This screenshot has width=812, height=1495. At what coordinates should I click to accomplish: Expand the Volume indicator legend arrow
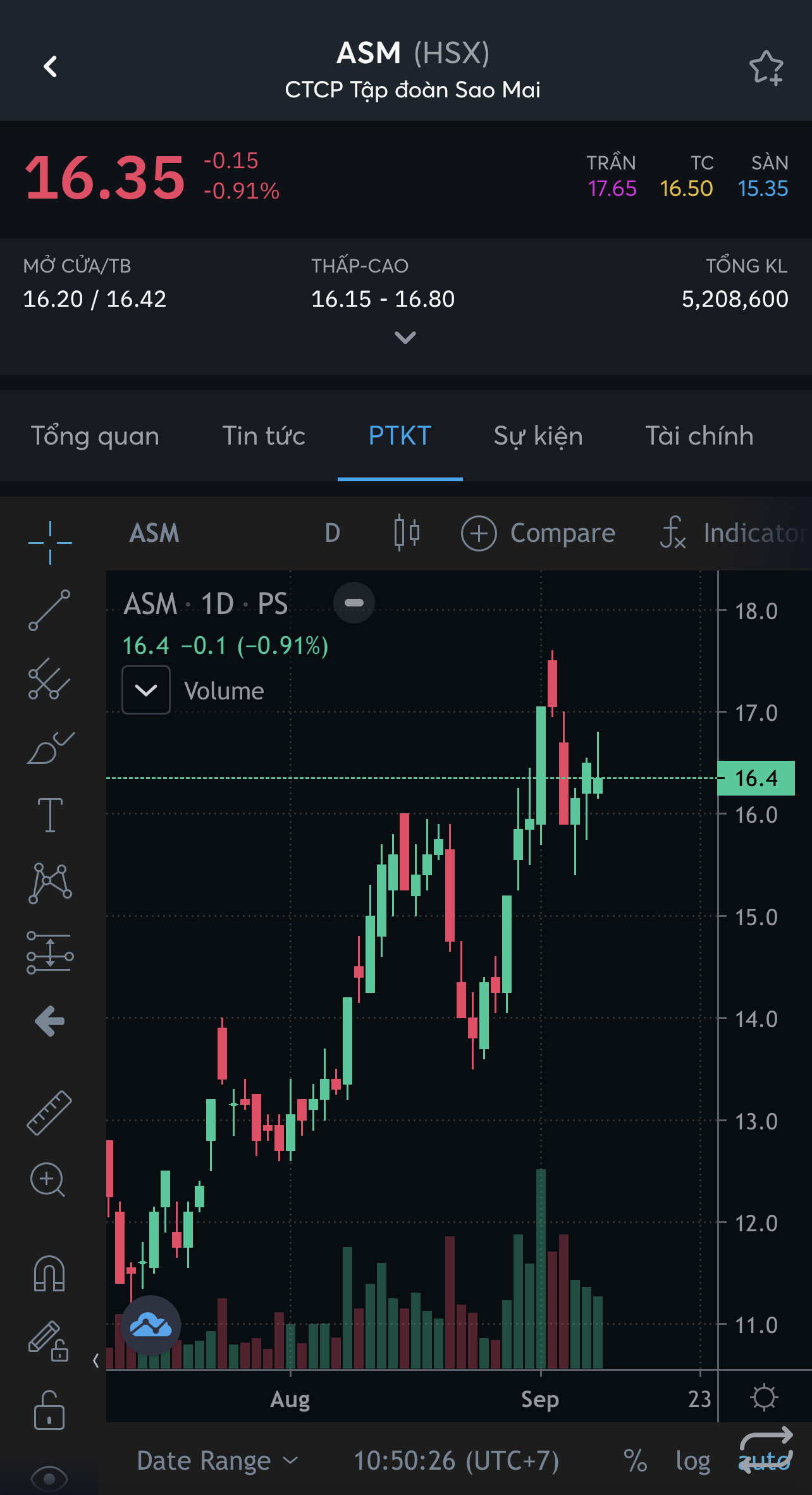coord(146,690)
